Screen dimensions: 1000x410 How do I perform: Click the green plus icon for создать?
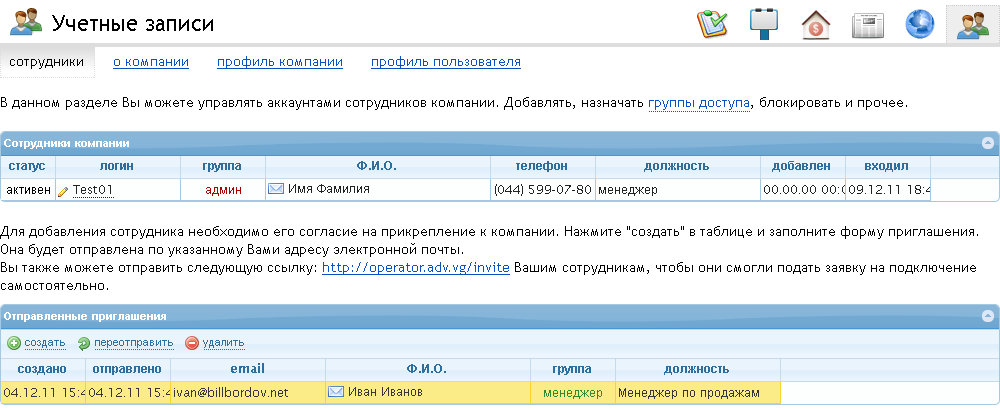14,343
